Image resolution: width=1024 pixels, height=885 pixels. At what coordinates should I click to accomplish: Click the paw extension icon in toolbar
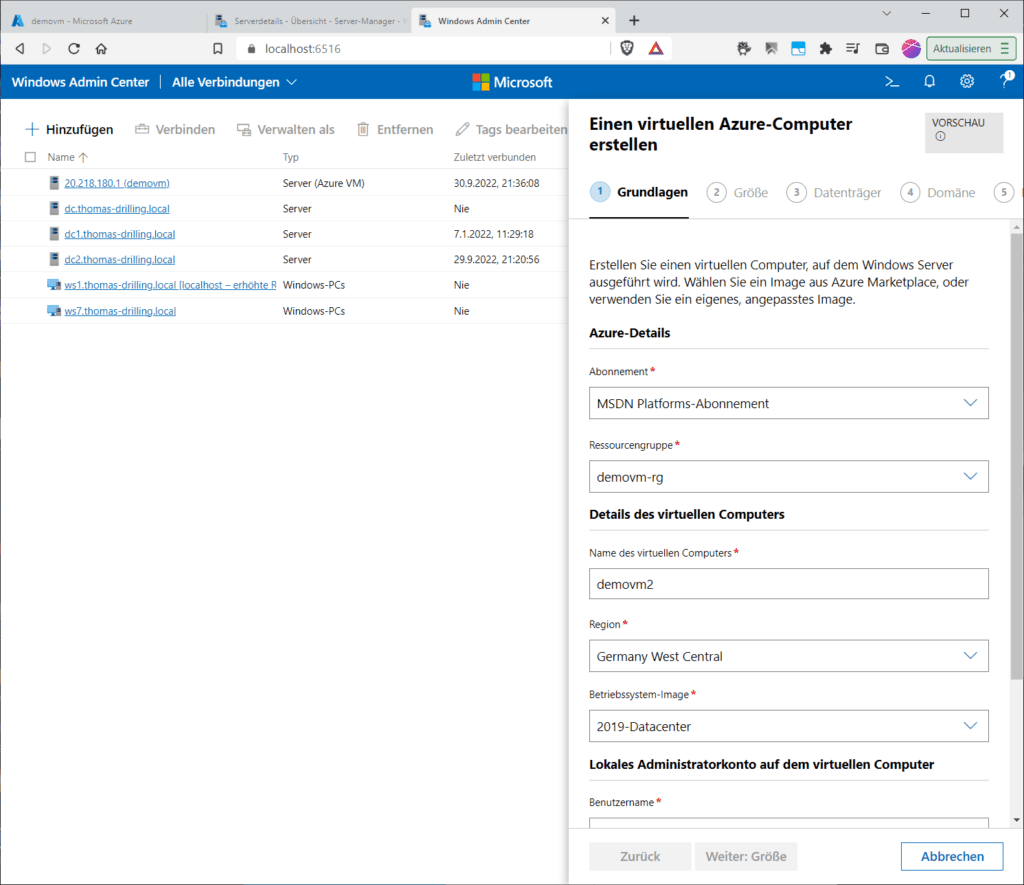pyautogui.click(x=743, y=48)
